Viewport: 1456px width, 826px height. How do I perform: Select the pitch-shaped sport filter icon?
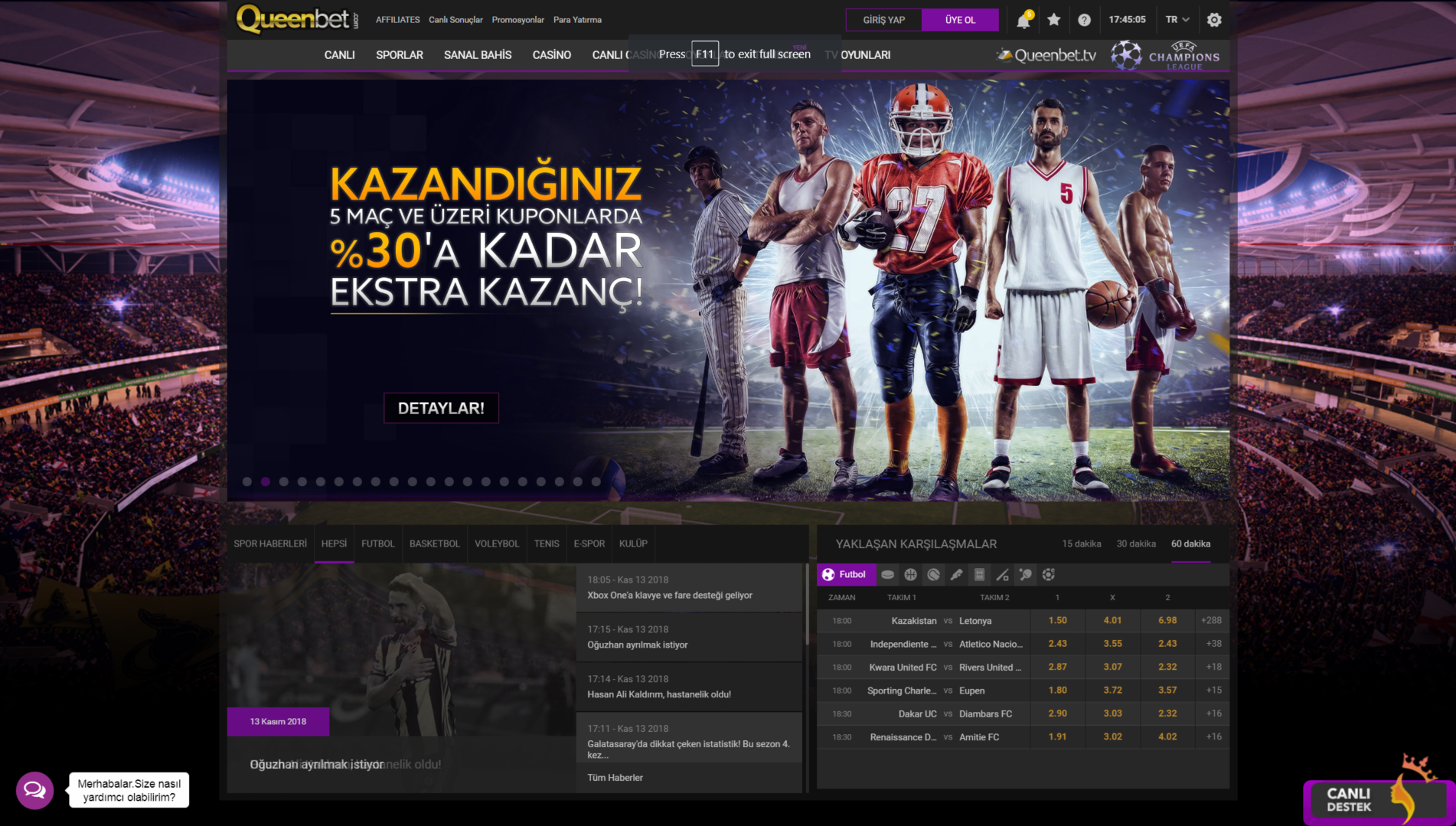979,574
